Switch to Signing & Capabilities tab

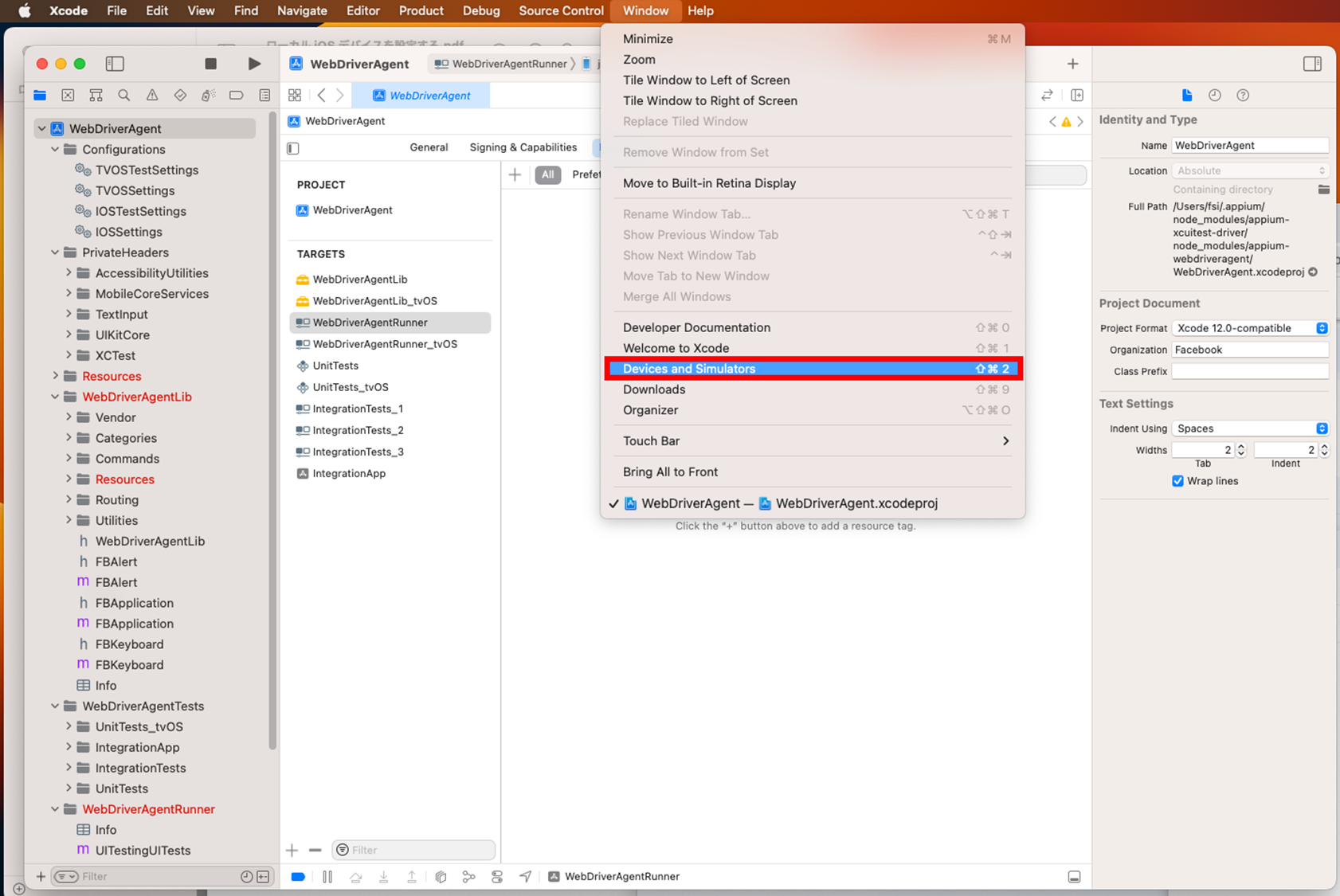(523, 147)
